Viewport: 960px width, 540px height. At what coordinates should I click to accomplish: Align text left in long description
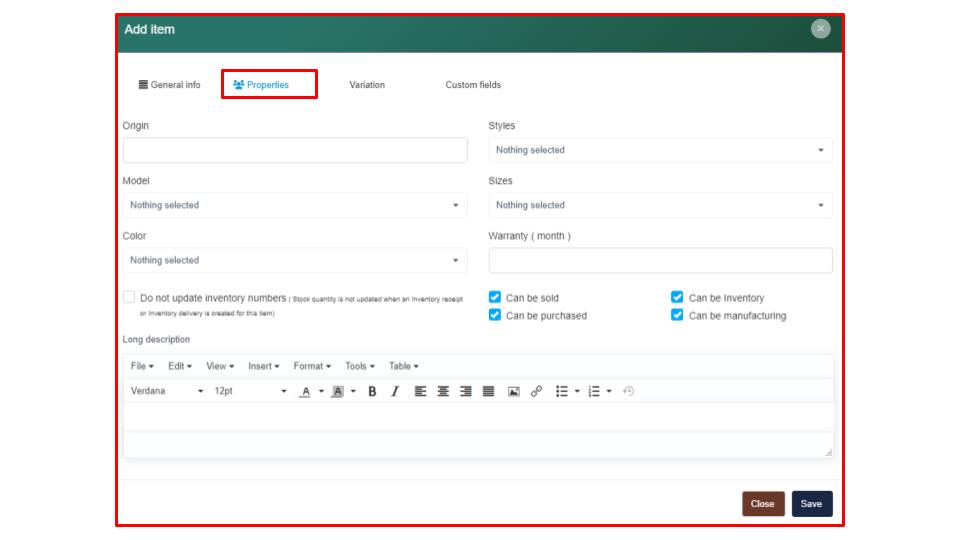[x=420, y=392]
